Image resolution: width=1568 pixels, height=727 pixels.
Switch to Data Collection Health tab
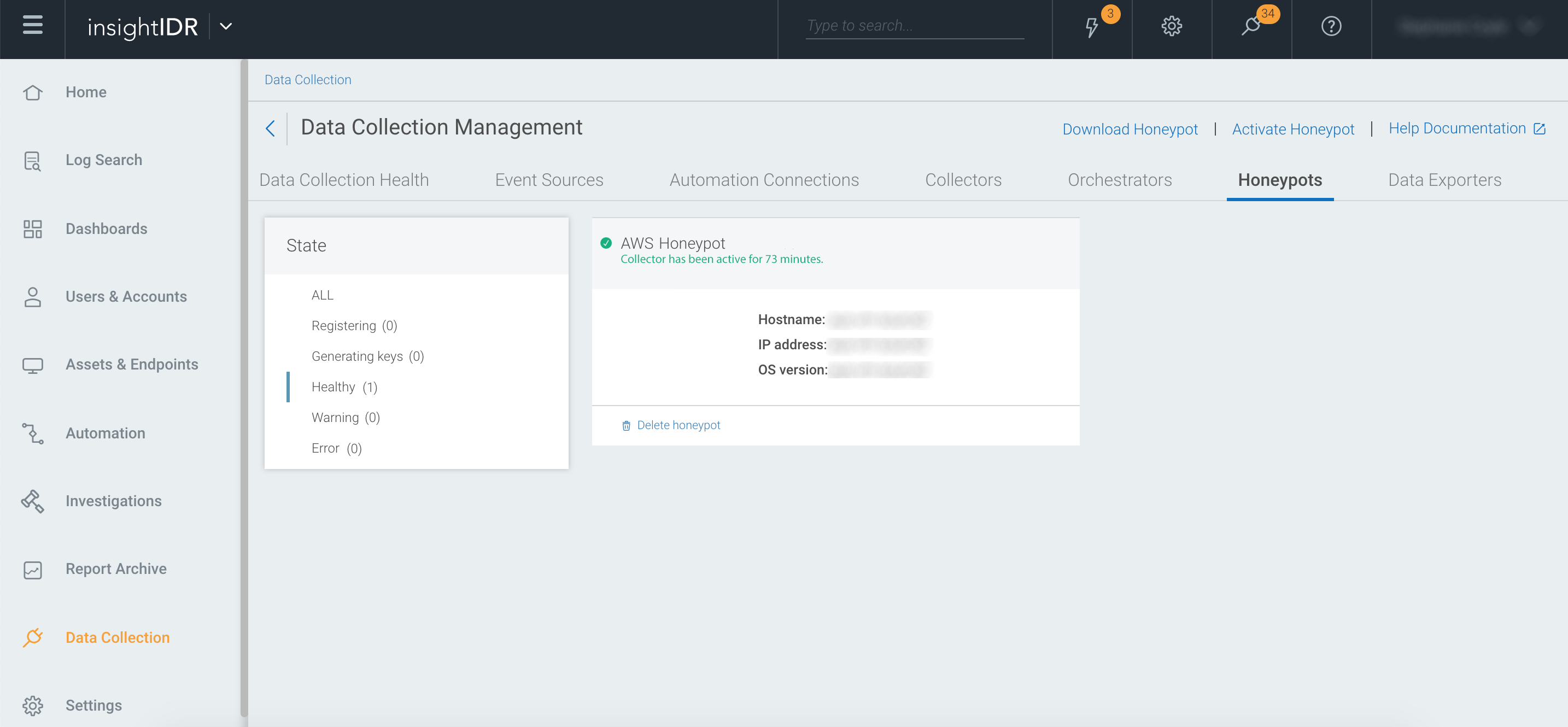click(x=344, y=180)
